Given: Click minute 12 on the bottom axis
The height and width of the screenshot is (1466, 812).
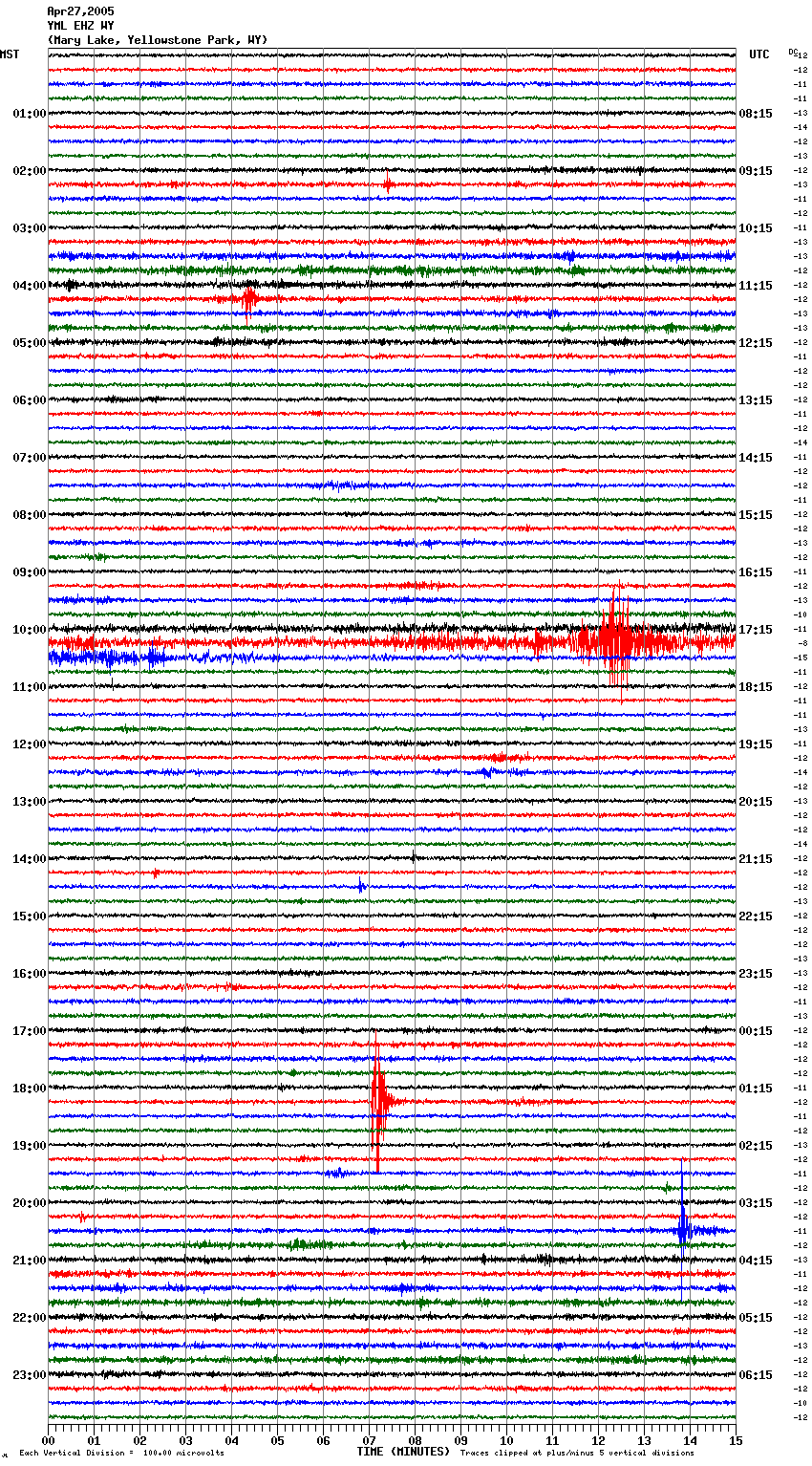Looking at the screenshot, I should pyautogui.click(x=599, y=1440).
